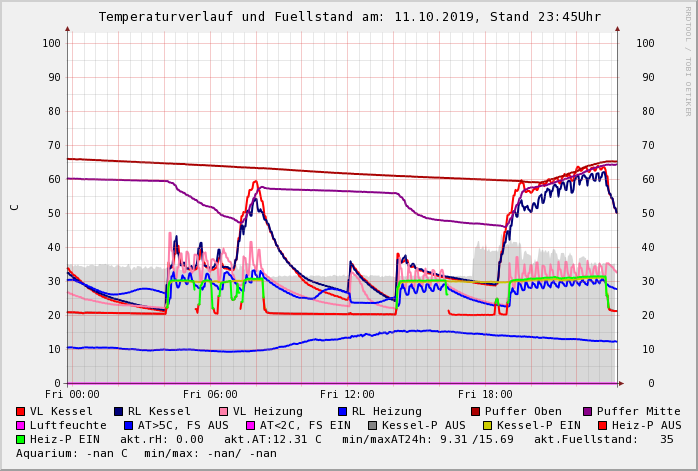Click the dark blue RL Kessel legend swatch
The height and width of the screenshot is (471, 698).
click(x=118, y=411)
